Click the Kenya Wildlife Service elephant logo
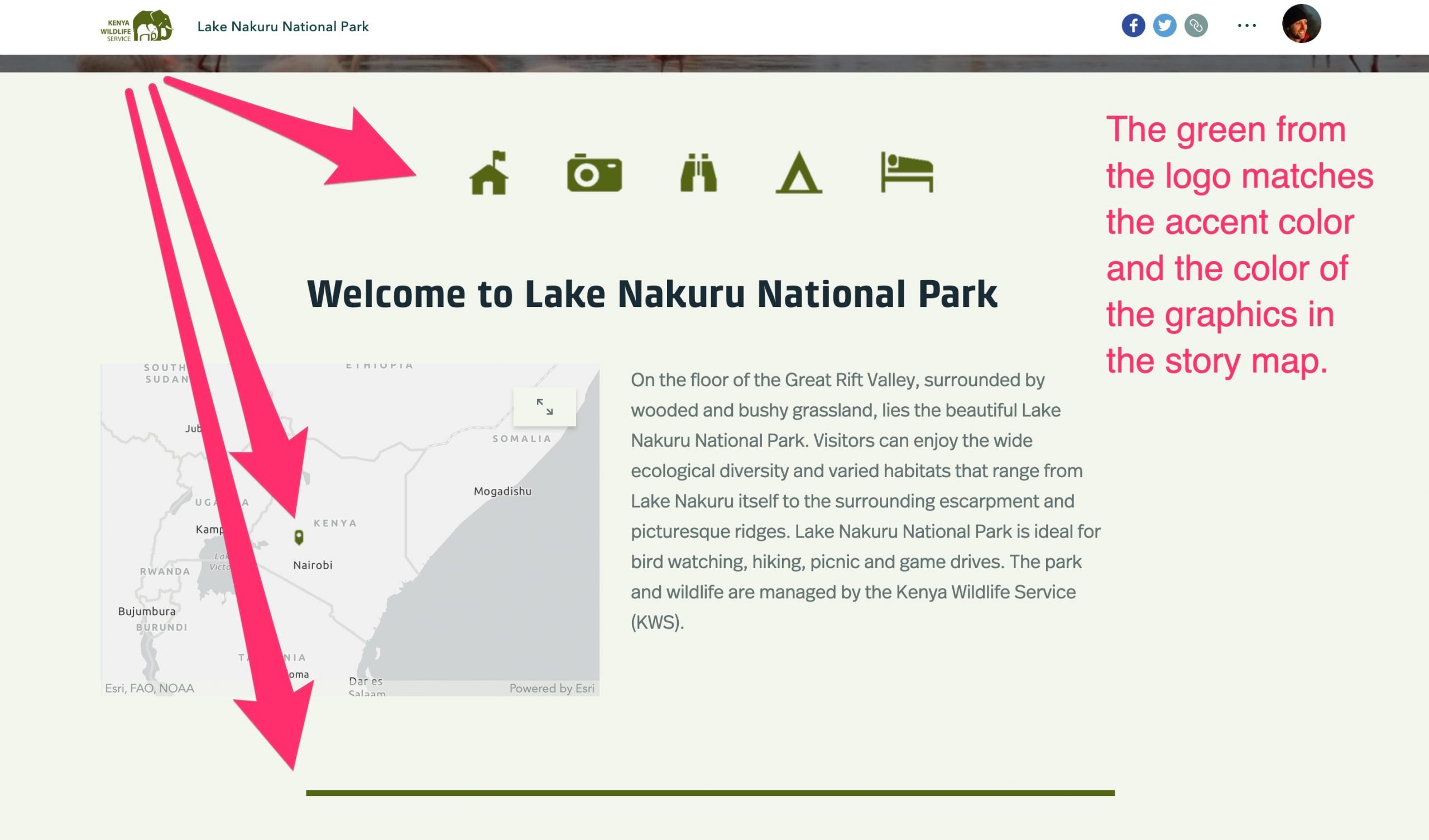This screenshot has height=840, width=1429. pyautogui.click(x=137, y=26)
